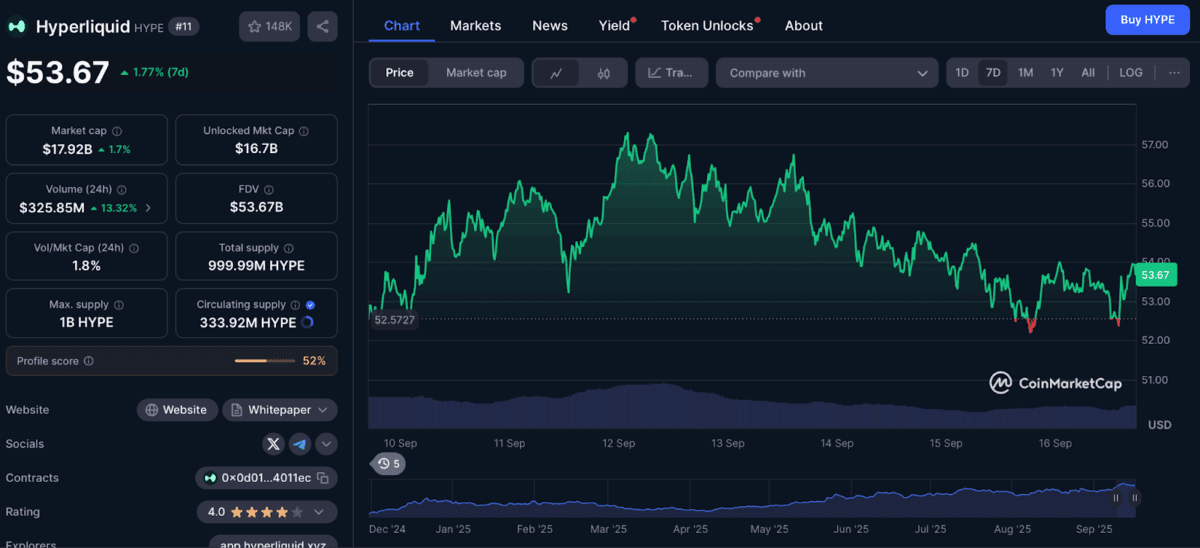Screen dimensions: 1200x548
Task: Click the 333.92M HYPE circulating supply value
Action: [x=246, y=322]
